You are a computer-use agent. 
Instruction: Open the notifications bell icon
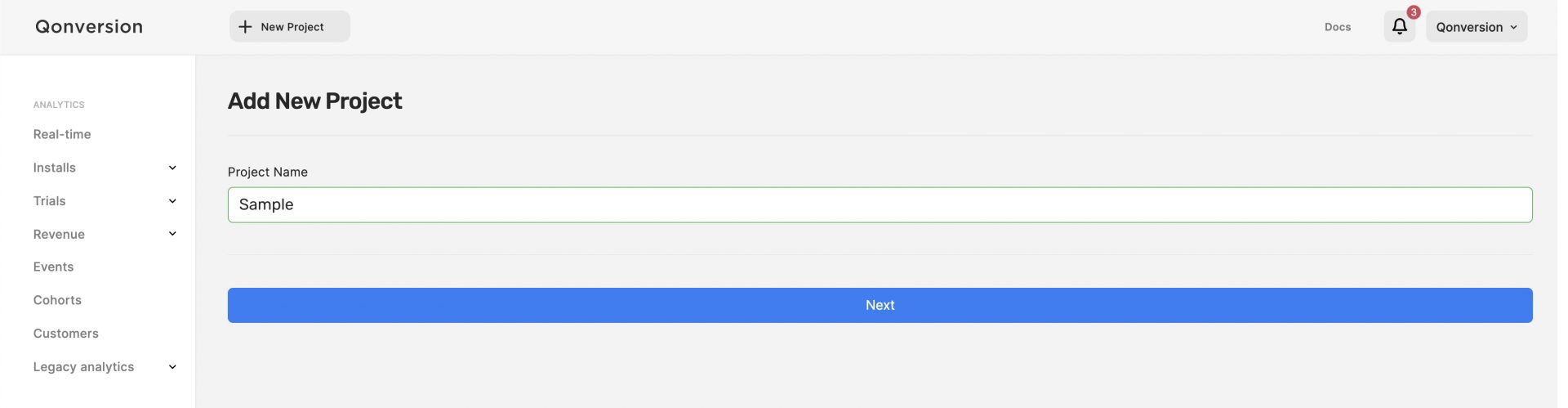pyautogui.click(x=1399, y=26)
